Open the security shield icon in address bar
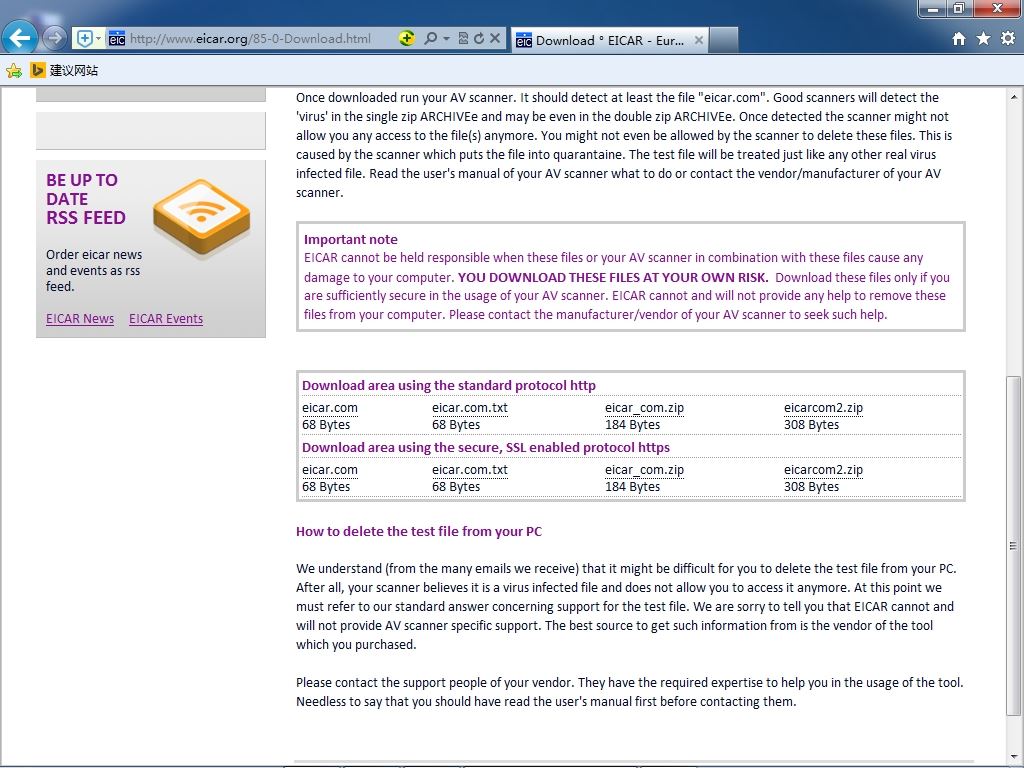Viewport: 1024px width, 768px height. (84, 39)
